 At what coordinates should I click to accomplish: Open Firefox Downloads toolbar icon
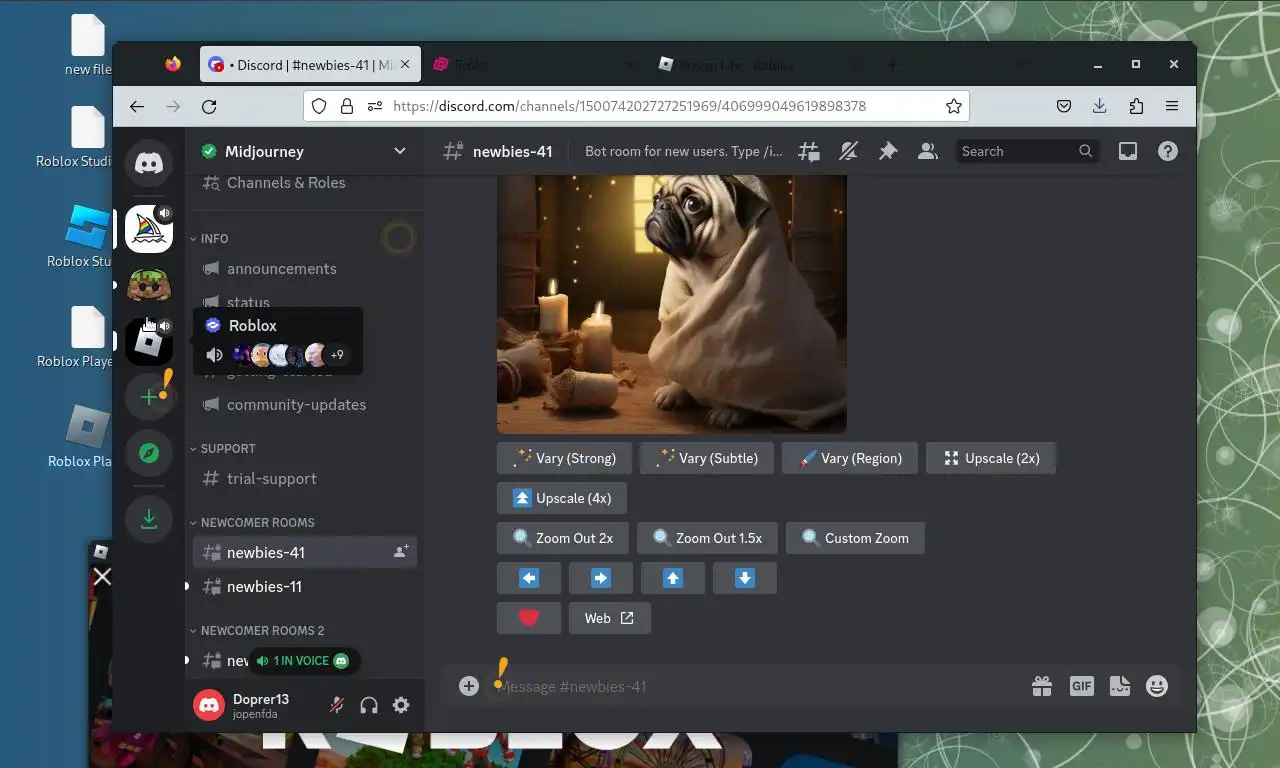point(1100,106)
